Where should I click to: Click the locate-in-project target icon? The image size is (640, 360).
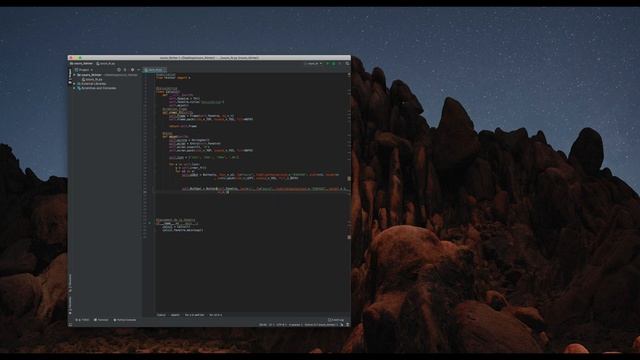coord(119,70)
